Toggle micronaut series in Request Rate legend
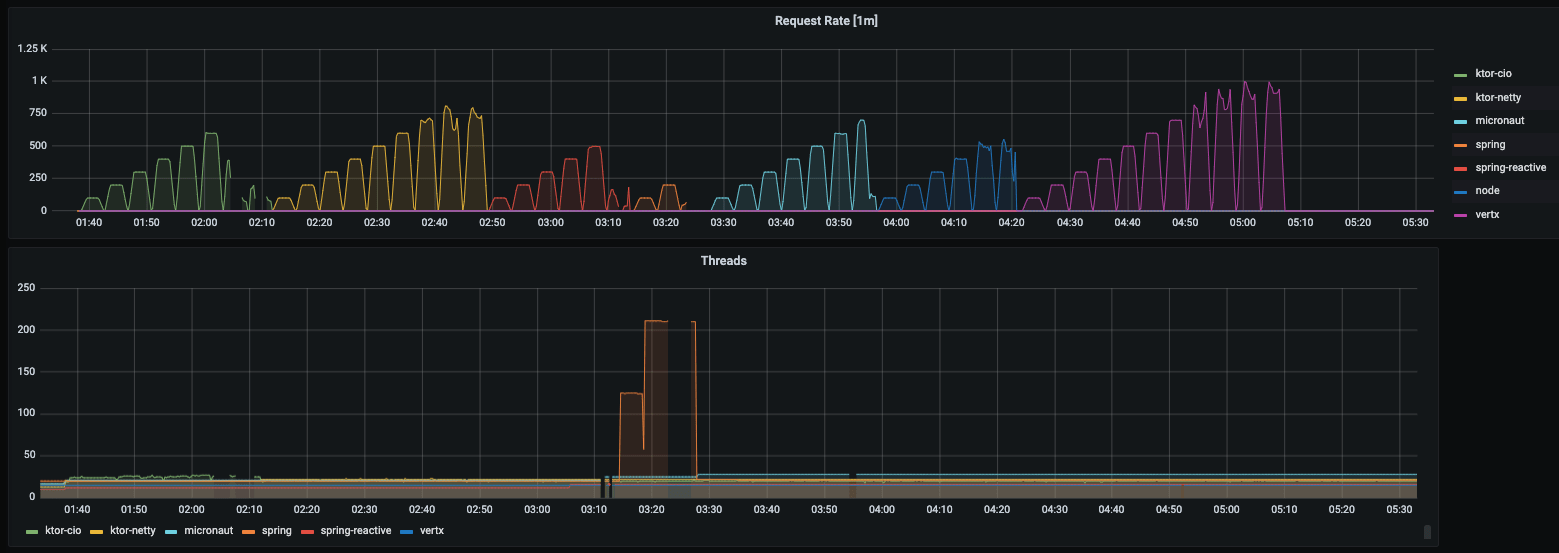 coord(1497,120)
